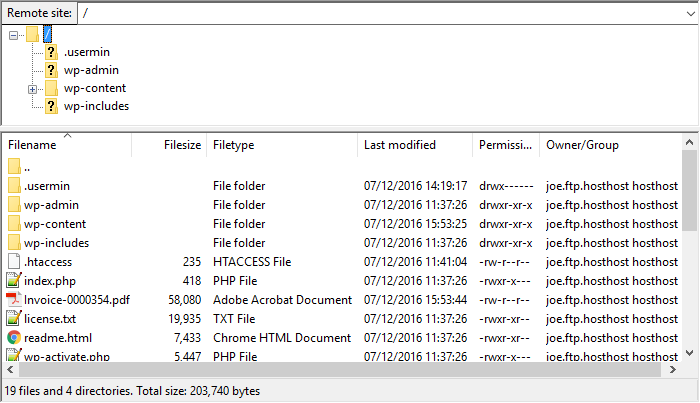Click the readme.html Chrome icon
The image size is (700, 403).
click(x=14, y=338)
